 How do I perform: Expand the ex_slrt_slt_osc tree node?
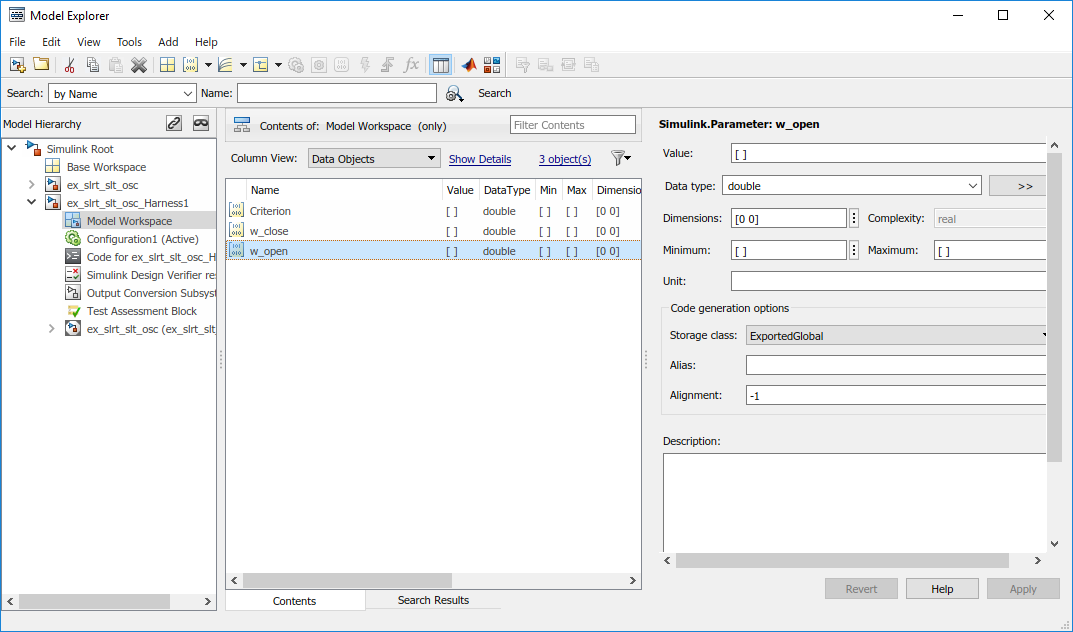[x=31, y=185]
